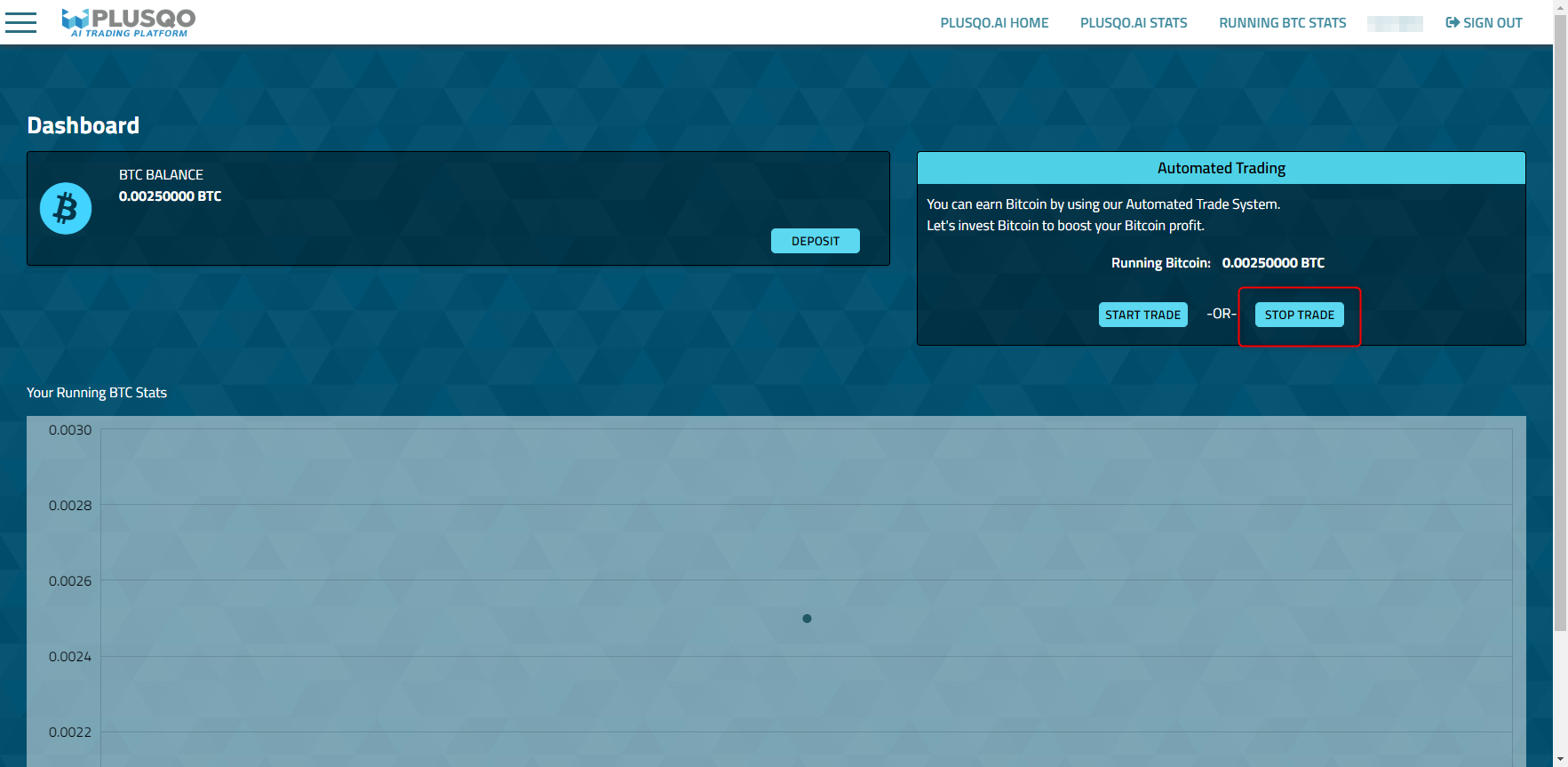Image resolution: width=1568 pixels, height=767 pixels.
Task: Click 'Your Running BTC Stats' title
Action: (97, 393)
